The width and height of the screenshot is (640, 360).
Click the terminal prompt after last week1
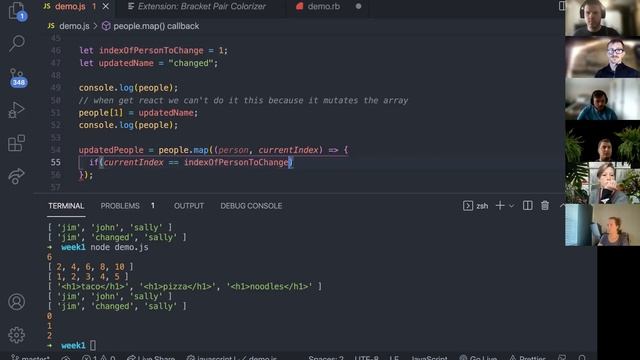tap(93, 345)
